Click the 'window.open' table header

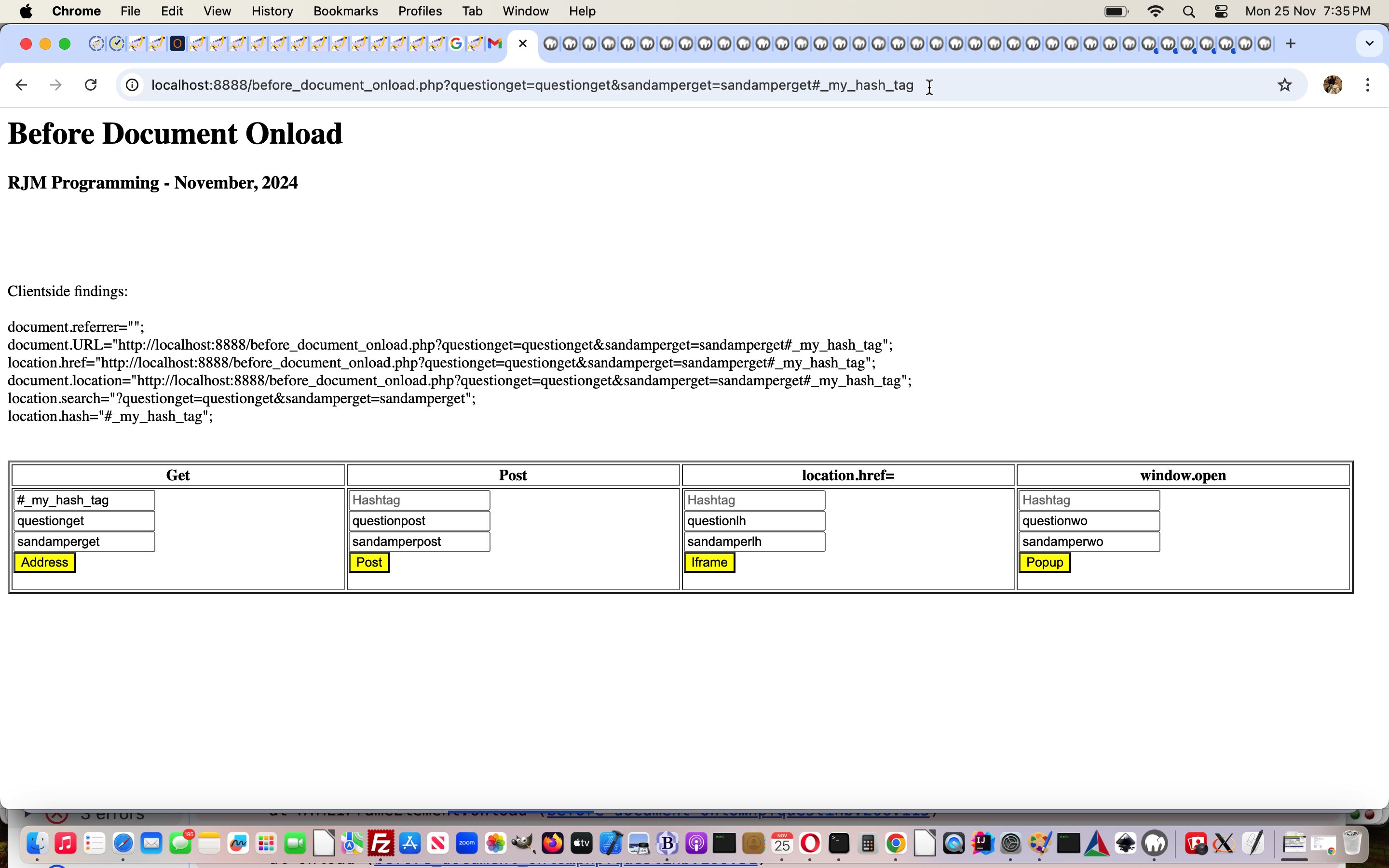tap(1183, 475)
